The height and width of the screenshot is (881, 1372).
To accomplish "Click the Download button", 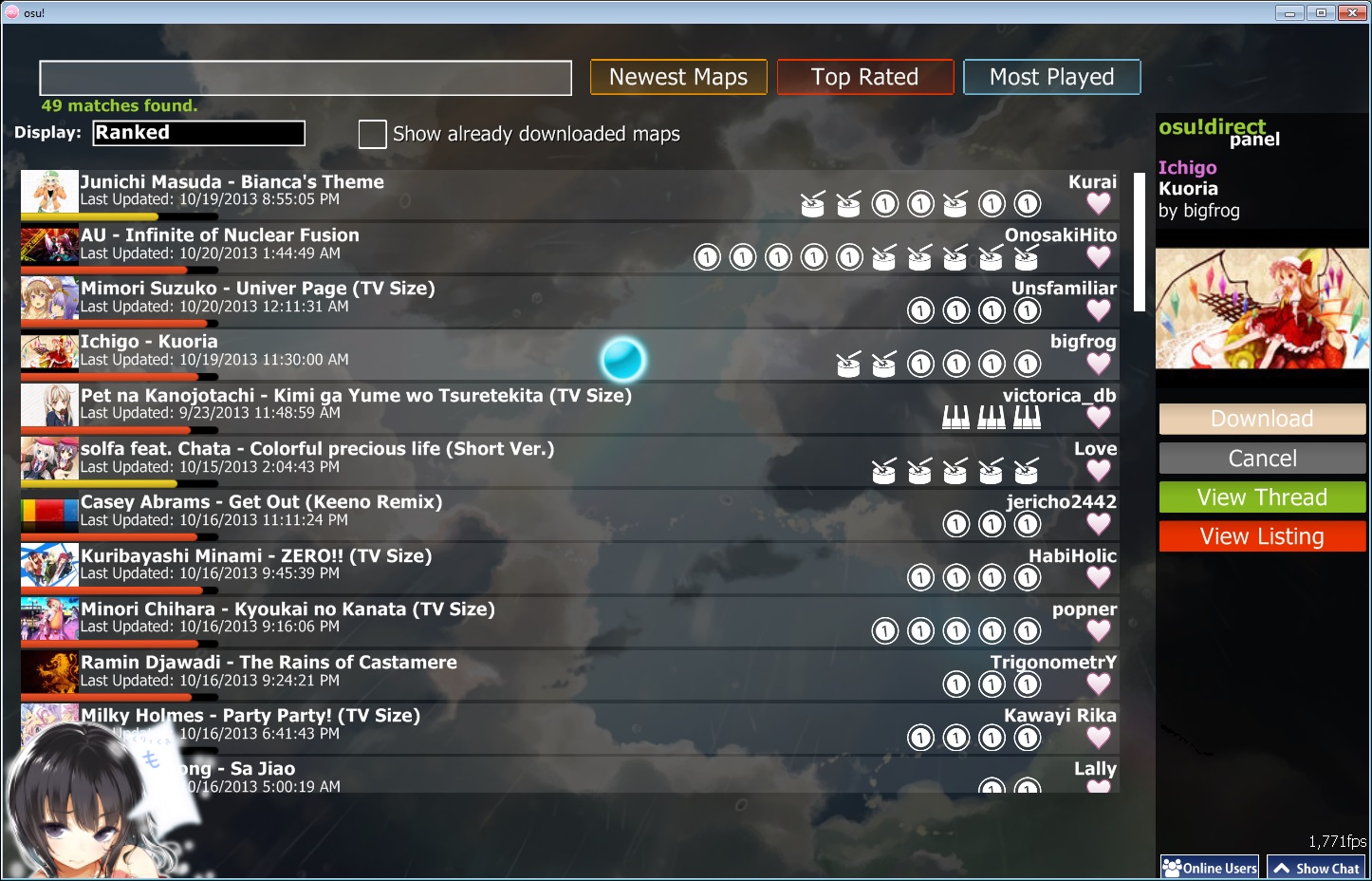I will [1262, 419].
